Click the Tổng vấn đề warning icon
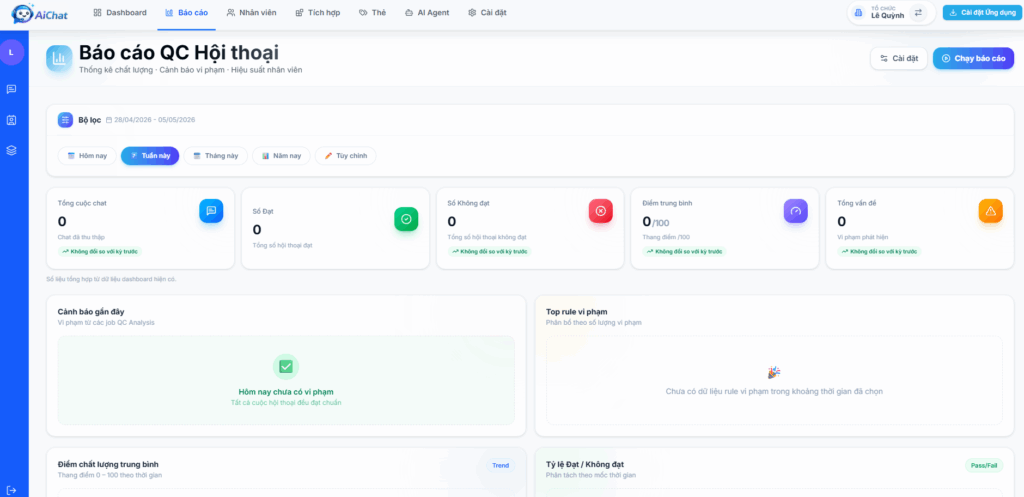This screenshot has width=1024, height=497. coord(991,211)
